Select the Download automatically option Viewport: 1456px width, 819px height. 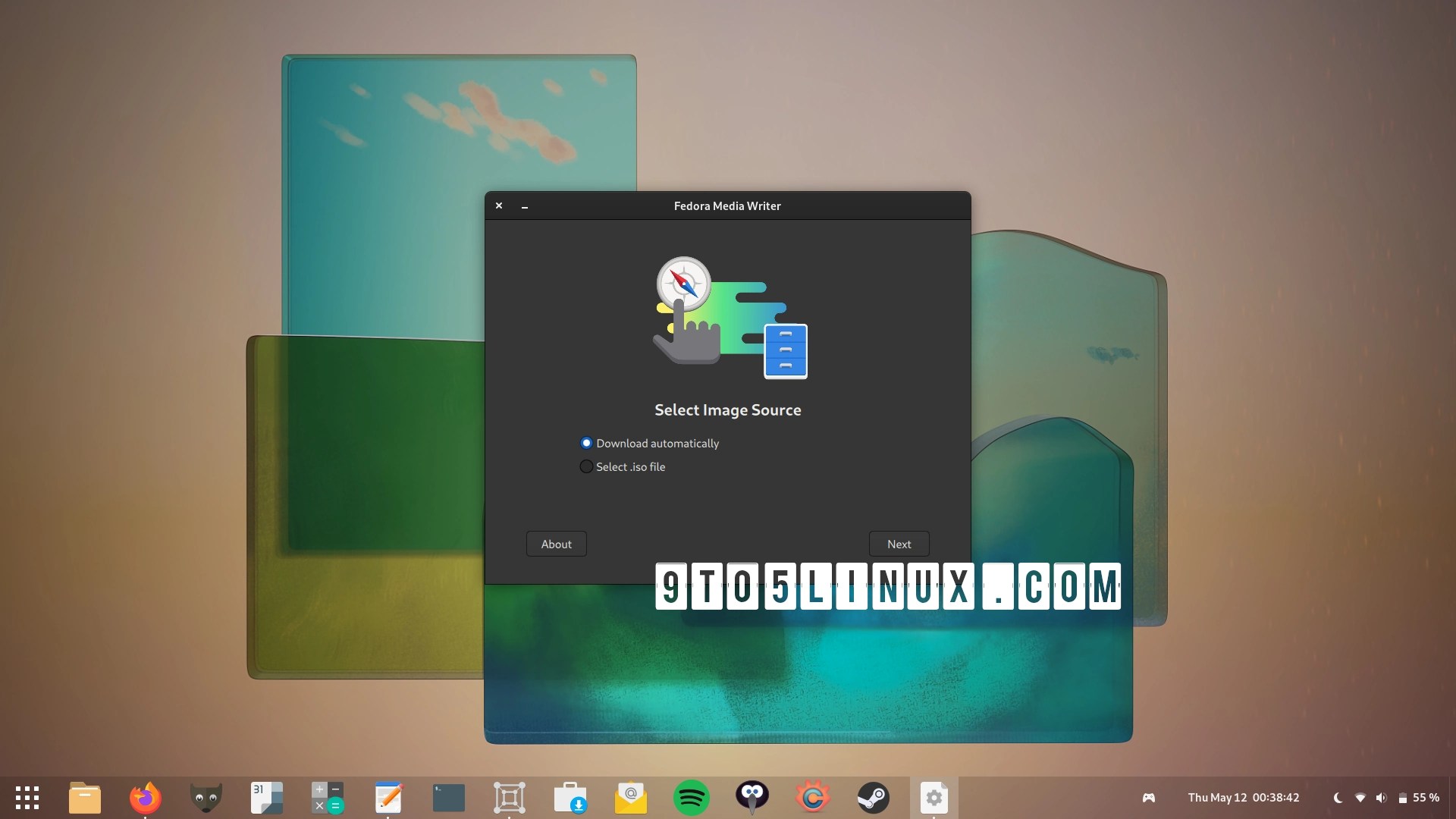pyautogui.click(x=586, y=443)
